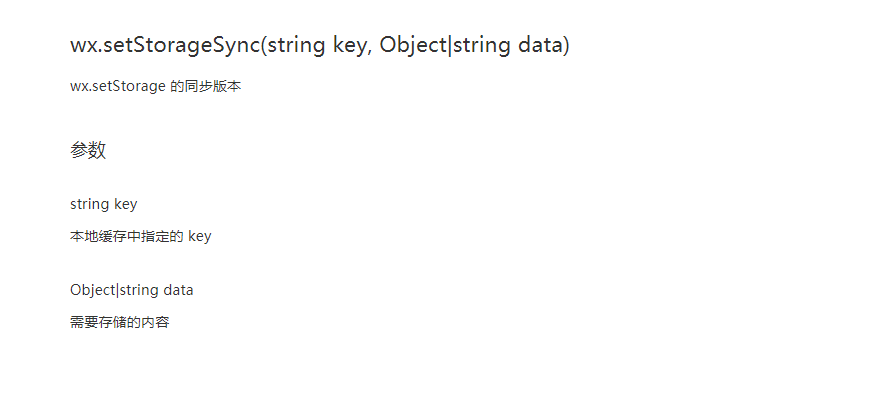Click 'string key' inside the title signature
The image size is (888, 420).
pyautogui.click(x=319, y=45)
